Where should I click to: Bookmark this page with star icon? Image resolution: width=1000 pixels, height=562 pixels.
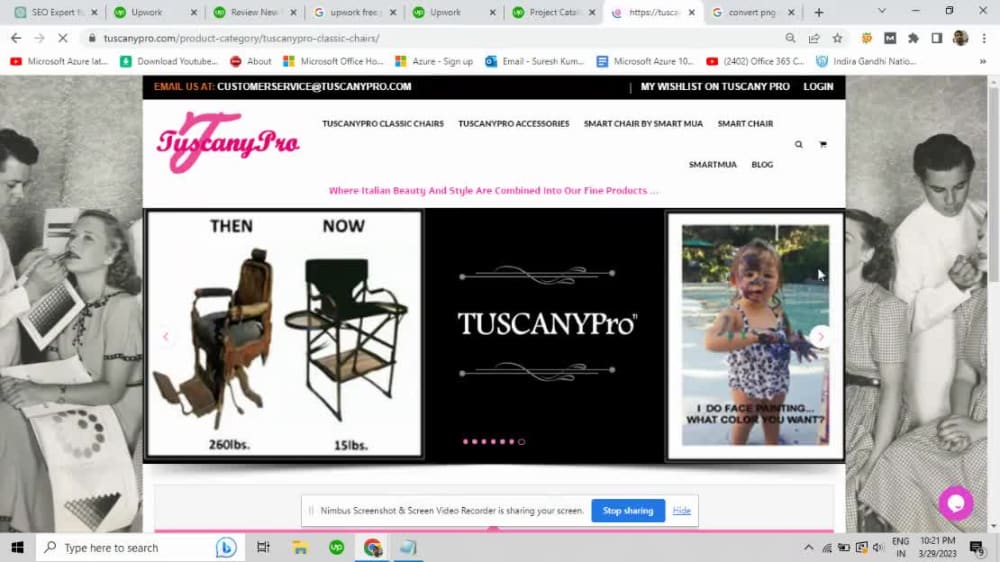[837, 38]
